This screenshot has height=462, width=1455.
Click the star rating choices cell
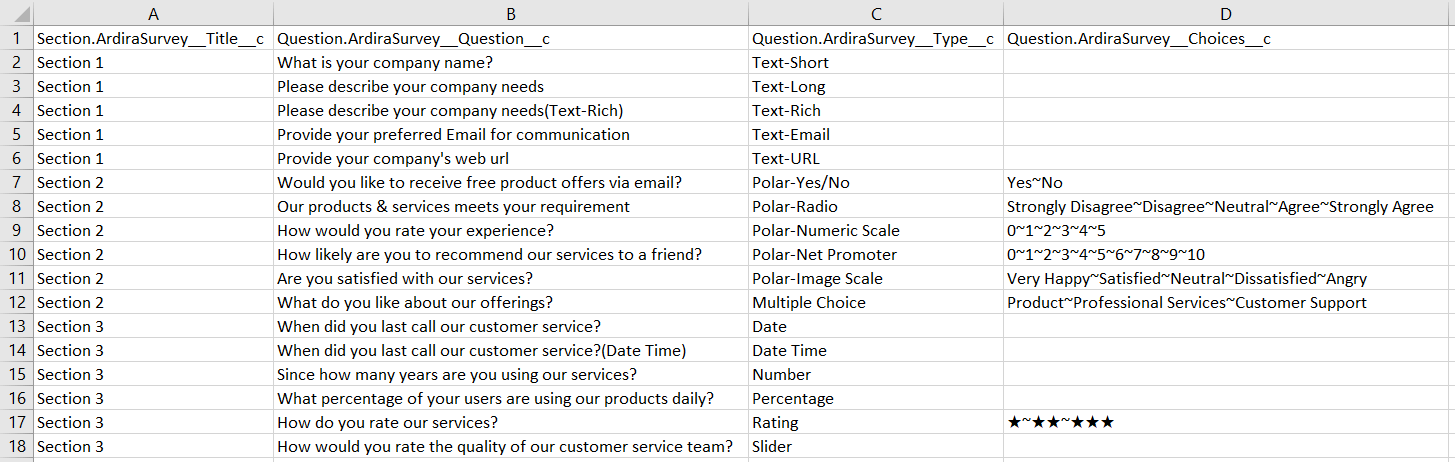pos(1061,423)
